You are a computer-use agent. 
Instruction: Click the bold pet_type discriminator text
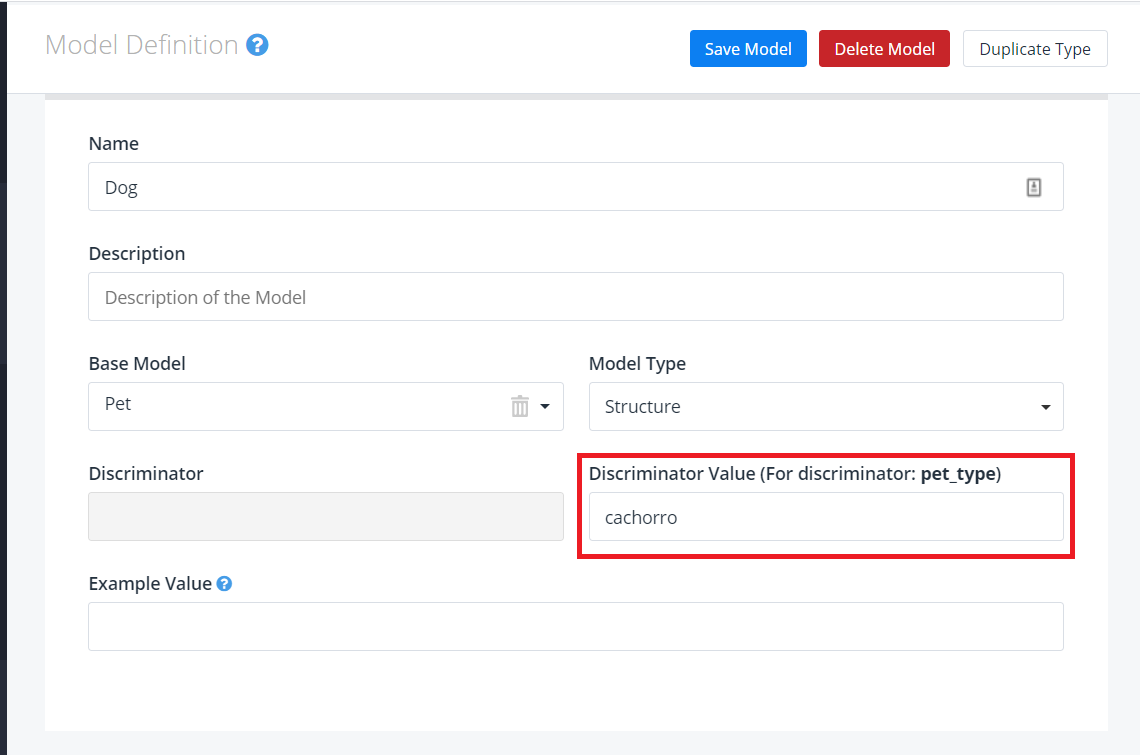(x=958, y=474)
